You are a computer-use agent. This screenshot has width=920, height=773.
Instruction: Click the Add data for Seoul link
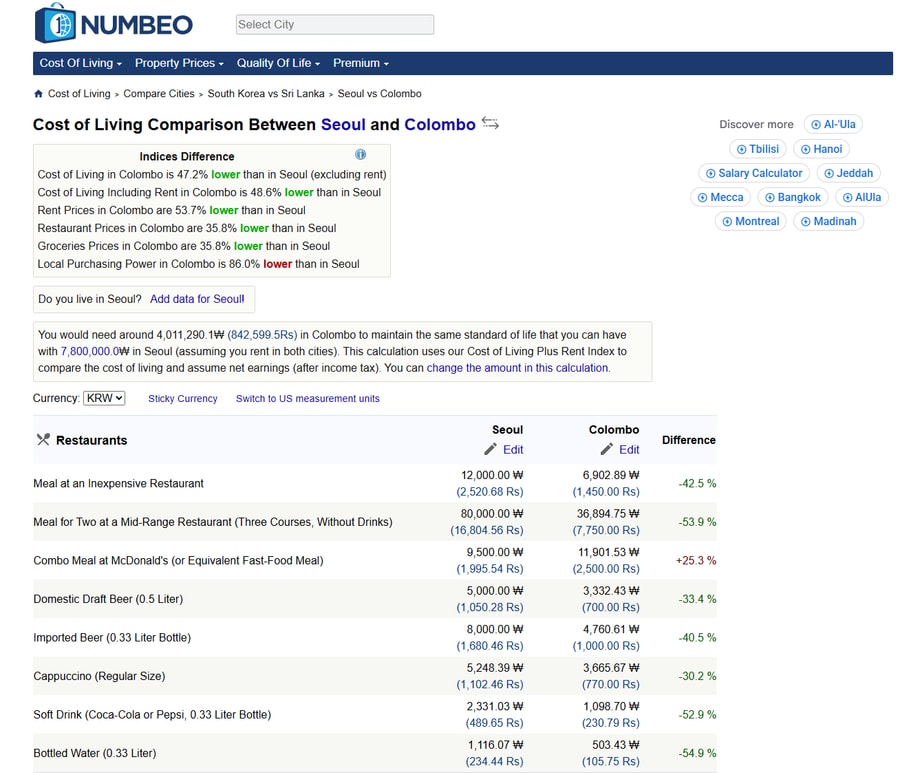[x=197, y=299]
